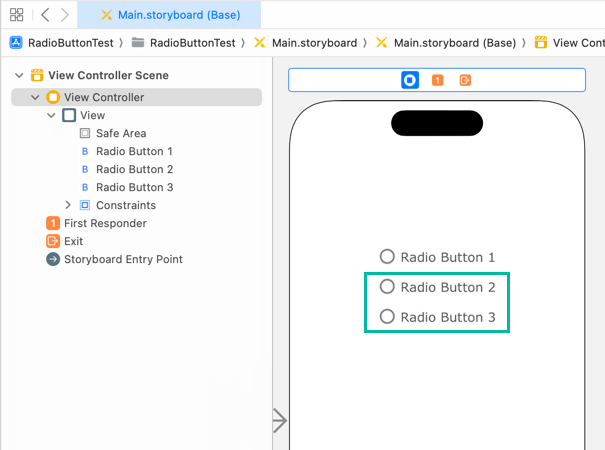Click the First Responder icon in scene dock
The image size is (605, 450).
pos(438,80)
